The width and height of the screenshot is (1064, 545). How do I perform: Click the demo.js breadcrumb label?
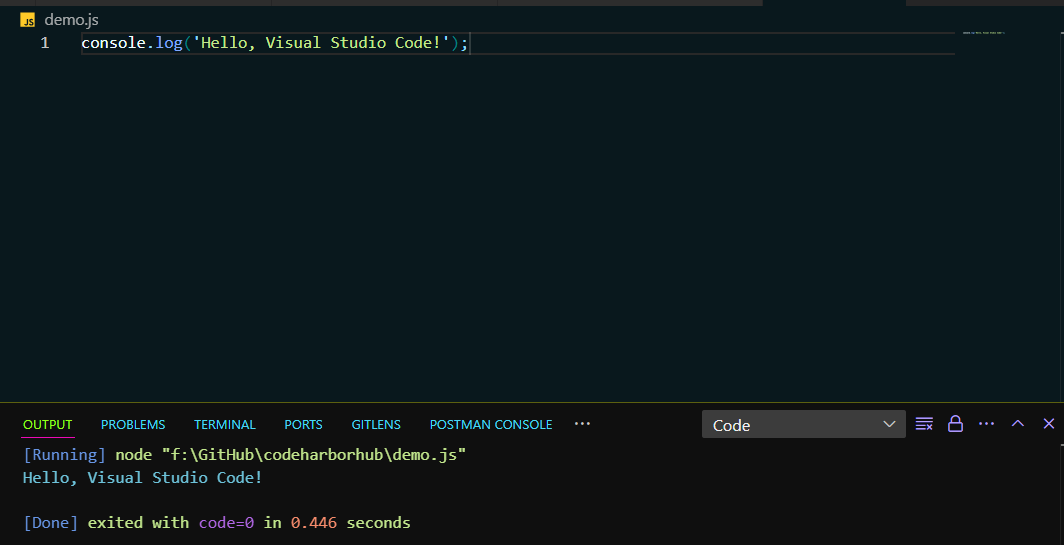pyautogui.click(x=71, y=20)
